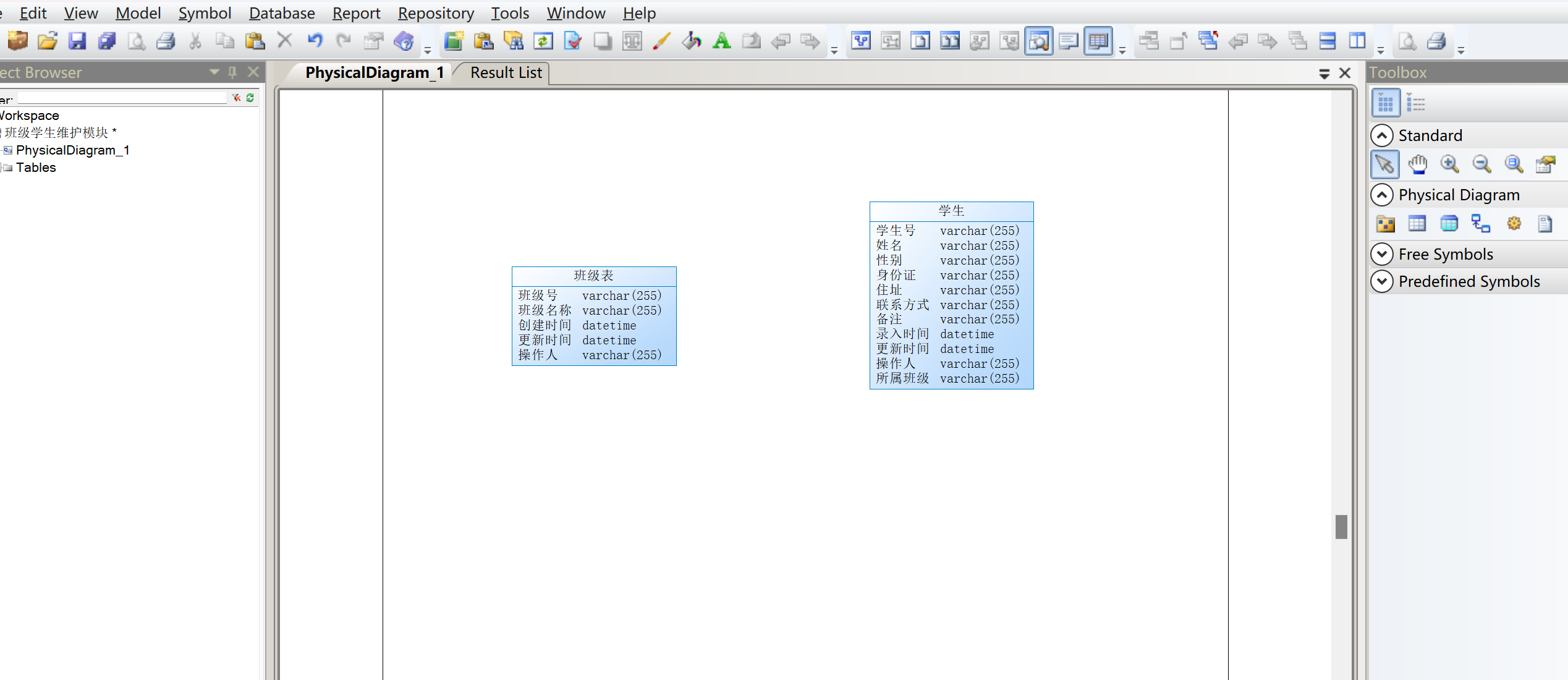The image size is (1568, 680).
Task: Click the vertical scrollbar thumb
Action: coord(1341,527)
